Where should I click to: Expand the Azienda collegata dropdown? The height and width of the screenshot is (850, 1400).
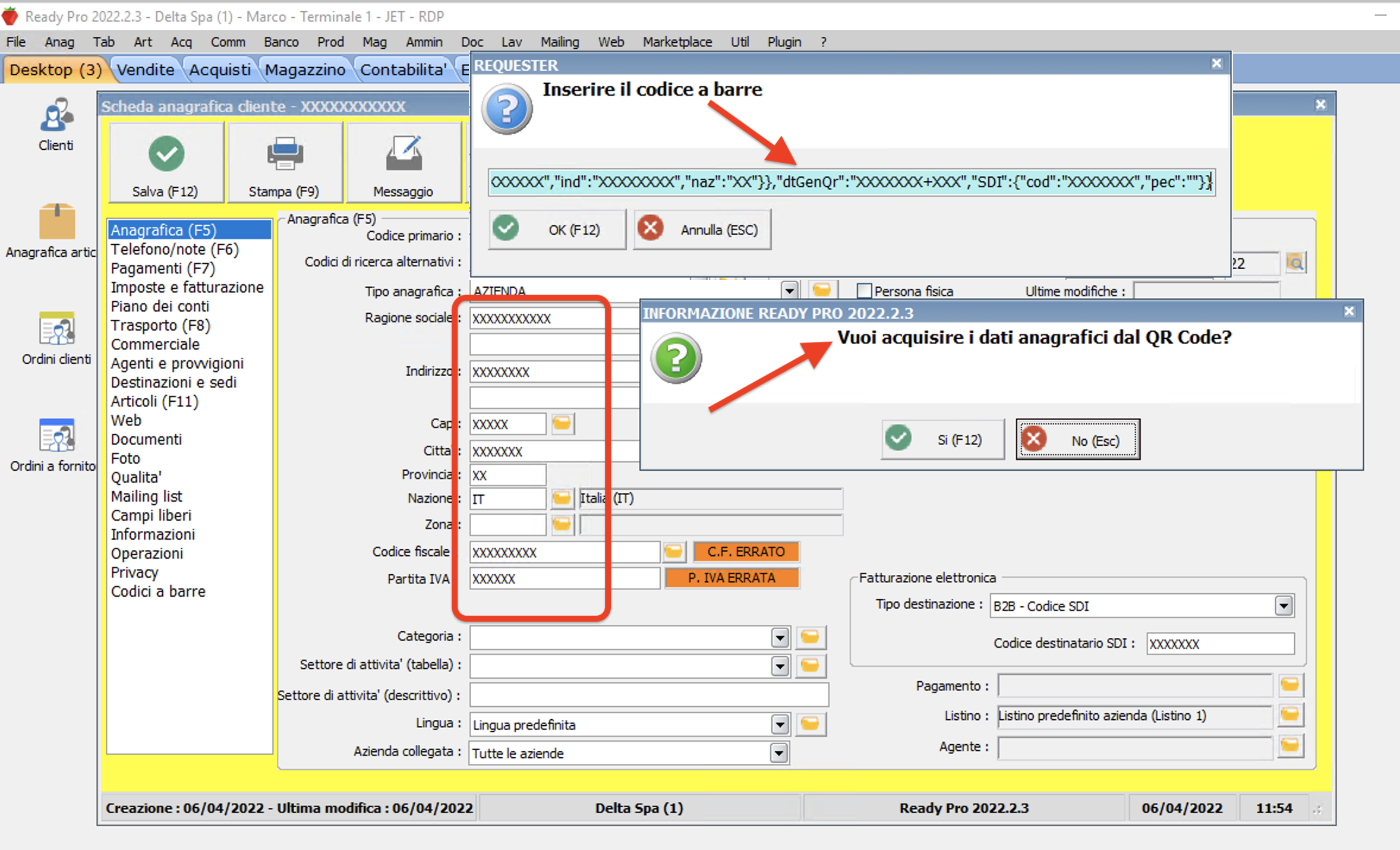778,753
